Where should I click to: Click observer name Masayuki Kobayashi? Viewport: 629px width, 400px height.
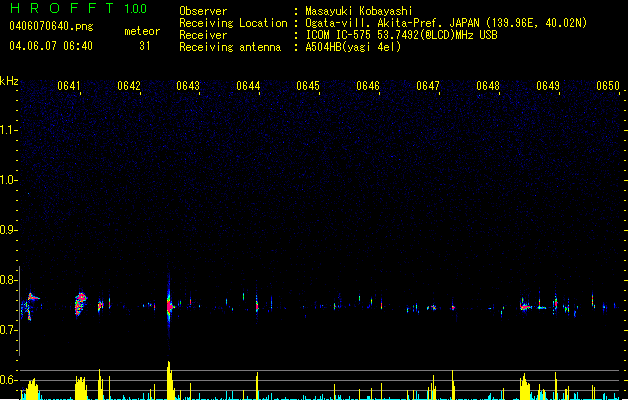click(359, 11)
